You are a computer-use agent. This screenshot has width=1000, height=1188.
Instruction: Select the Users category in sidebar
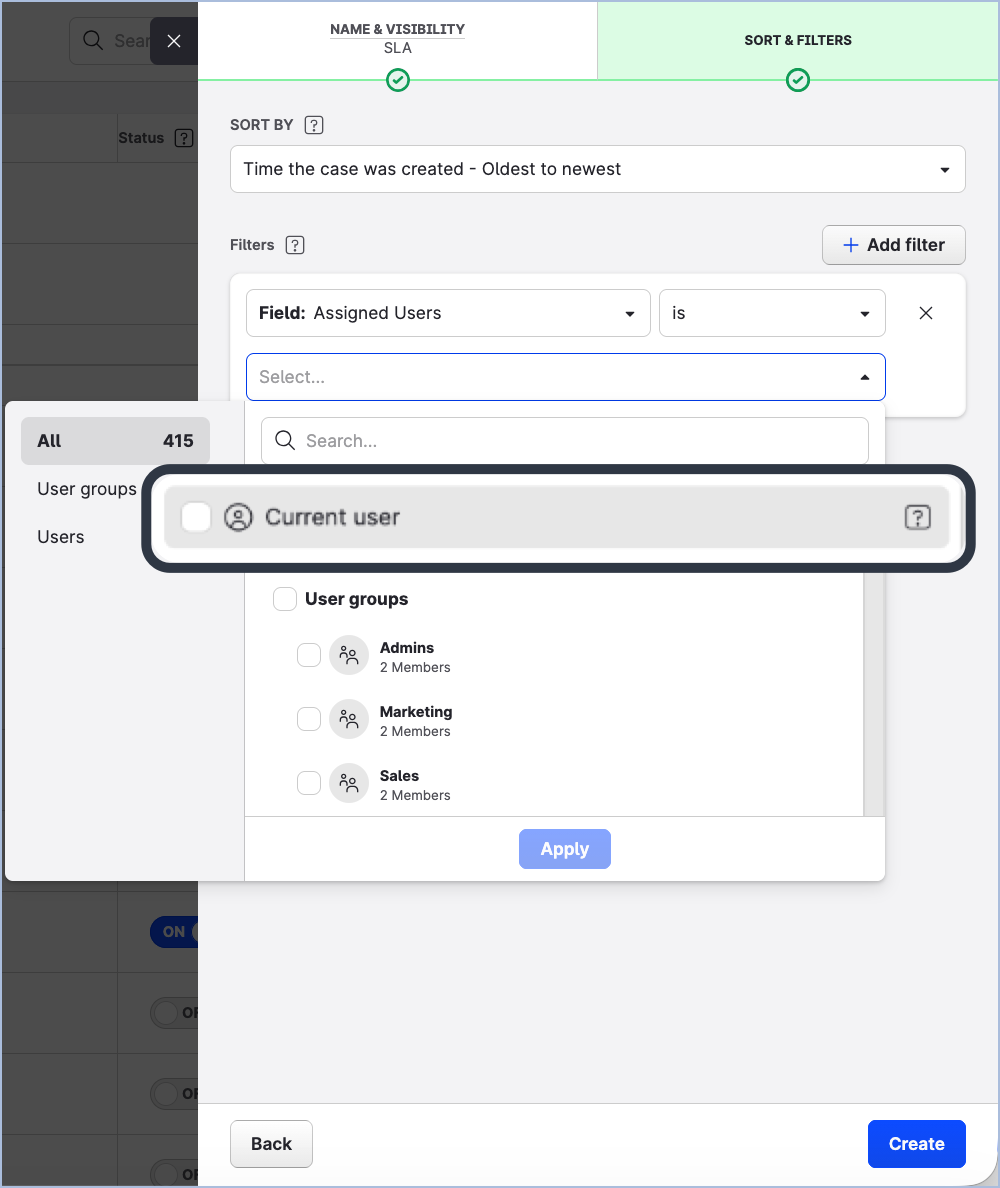[x=61, y=537]
